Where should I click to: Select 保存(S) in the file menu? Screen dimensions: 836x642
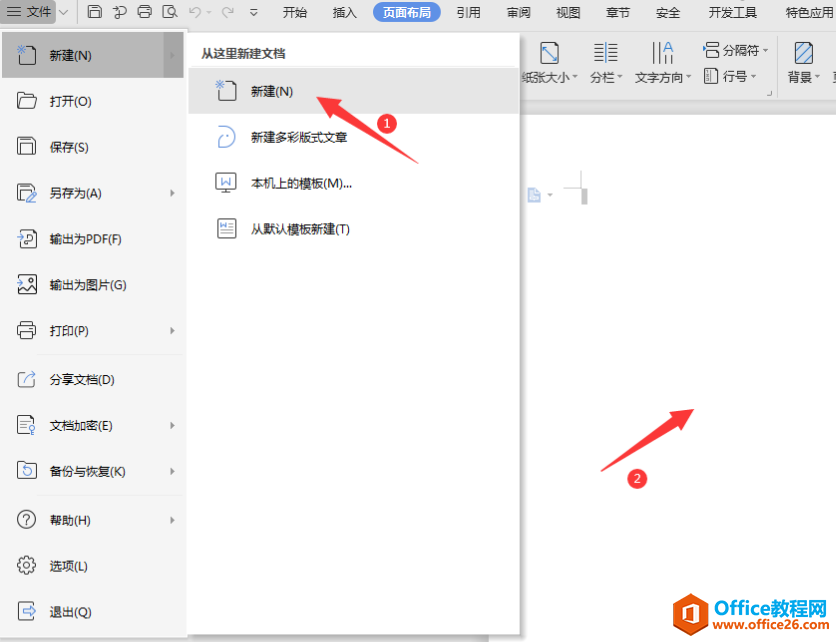click(93, 147)
